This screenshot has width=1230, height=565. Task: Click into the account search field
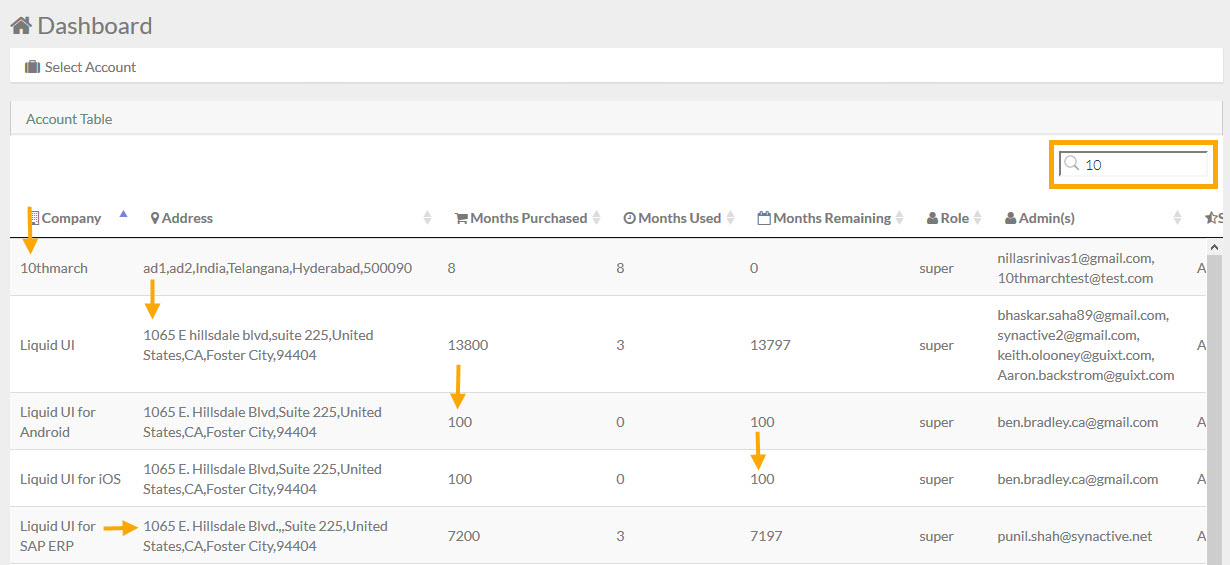(x=1134, y=164)
